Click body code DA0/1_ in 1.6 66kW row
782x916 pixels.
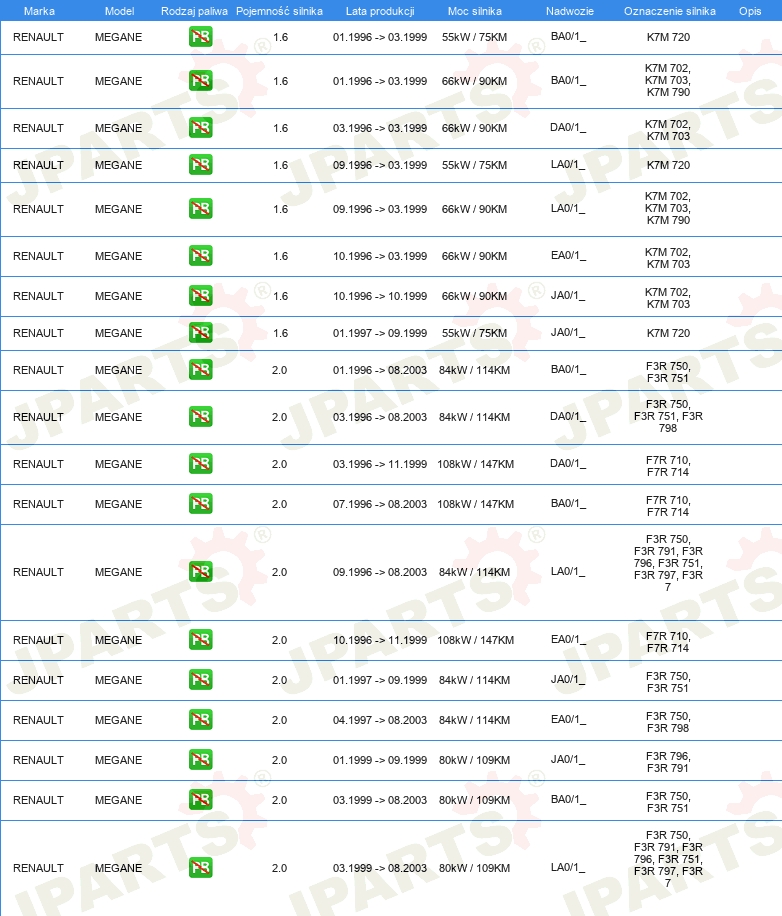(x=568, y=127)
